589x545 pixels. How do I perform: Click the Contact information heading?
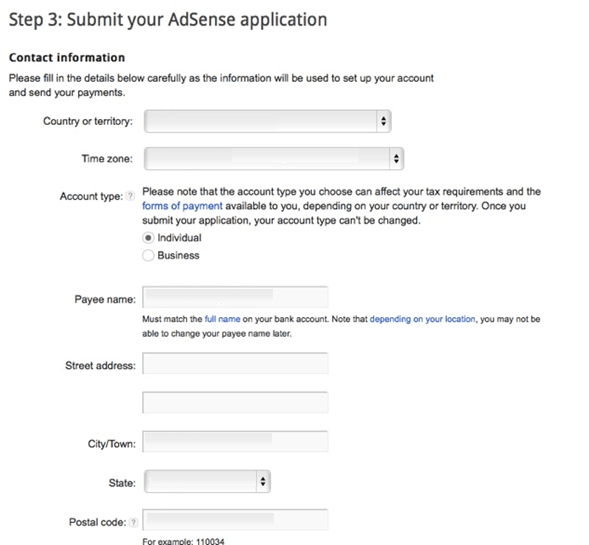point(67,57)
